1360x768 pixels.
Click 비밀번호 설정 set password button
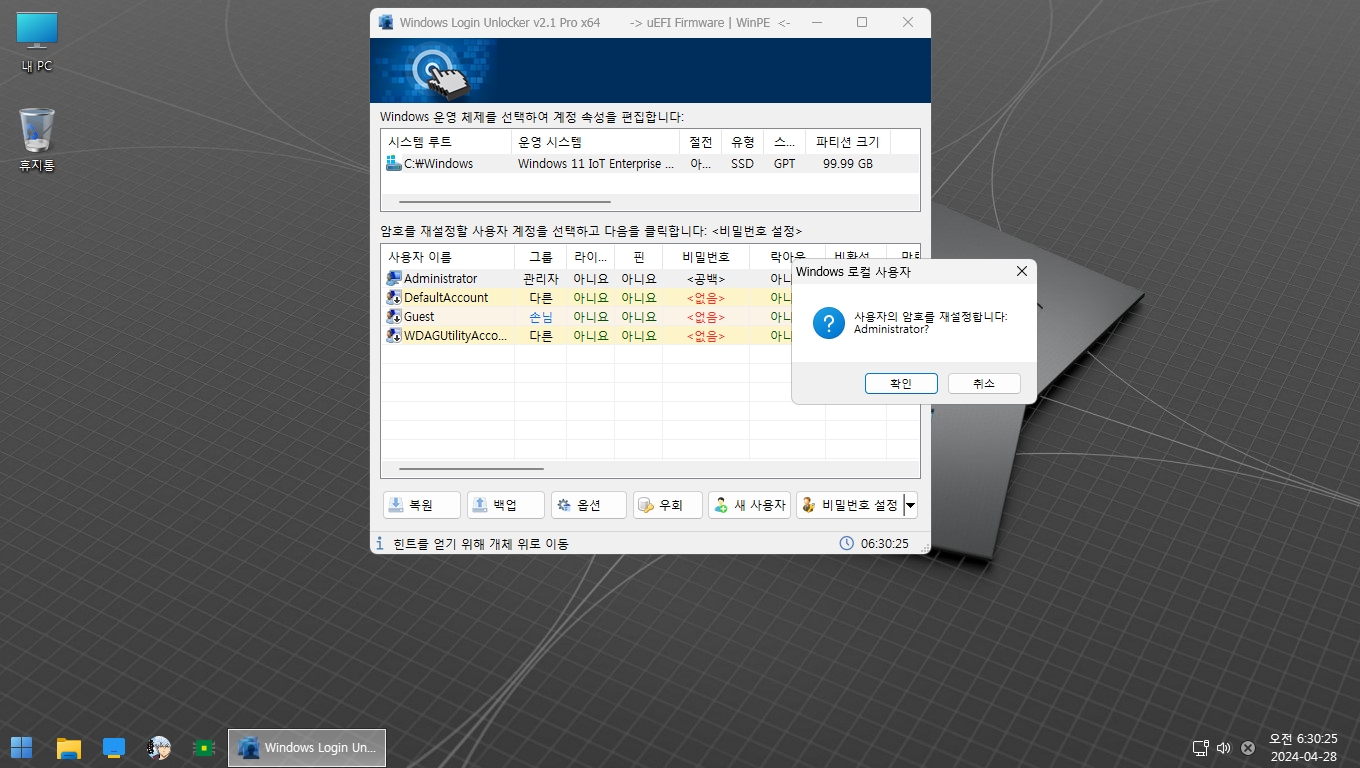point(850,505)
